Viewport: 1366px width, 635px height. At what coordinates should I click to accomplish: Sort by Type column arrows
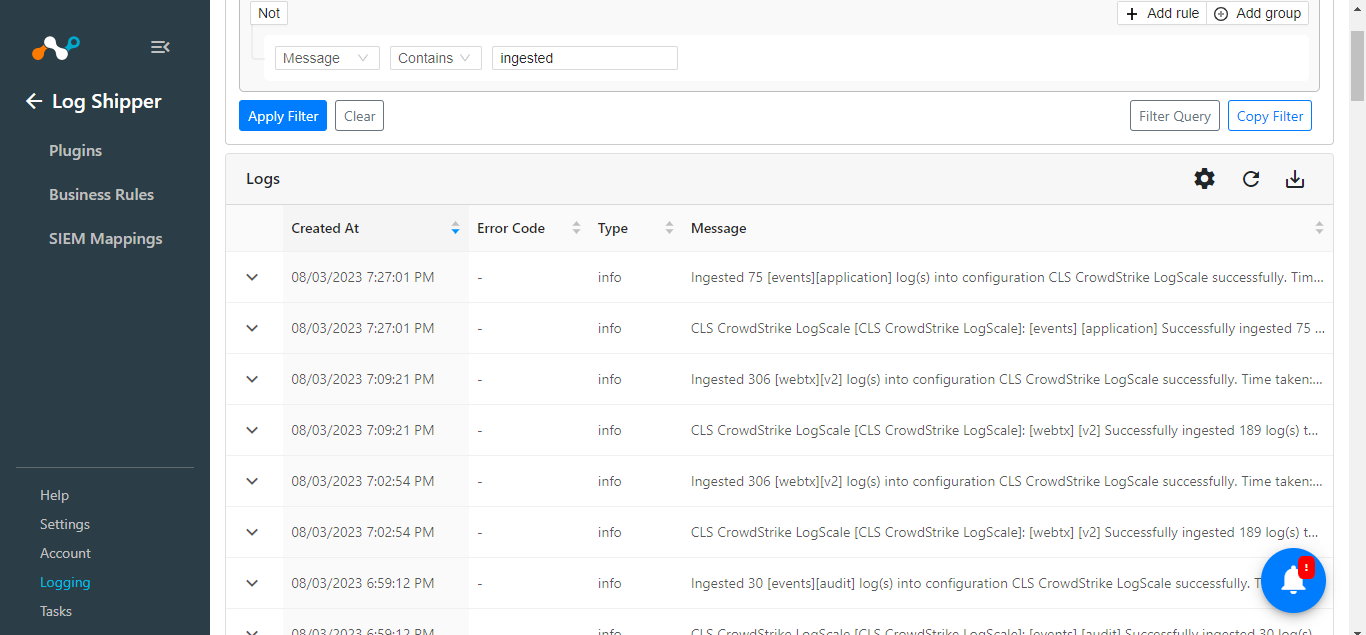tap(669, 228)
